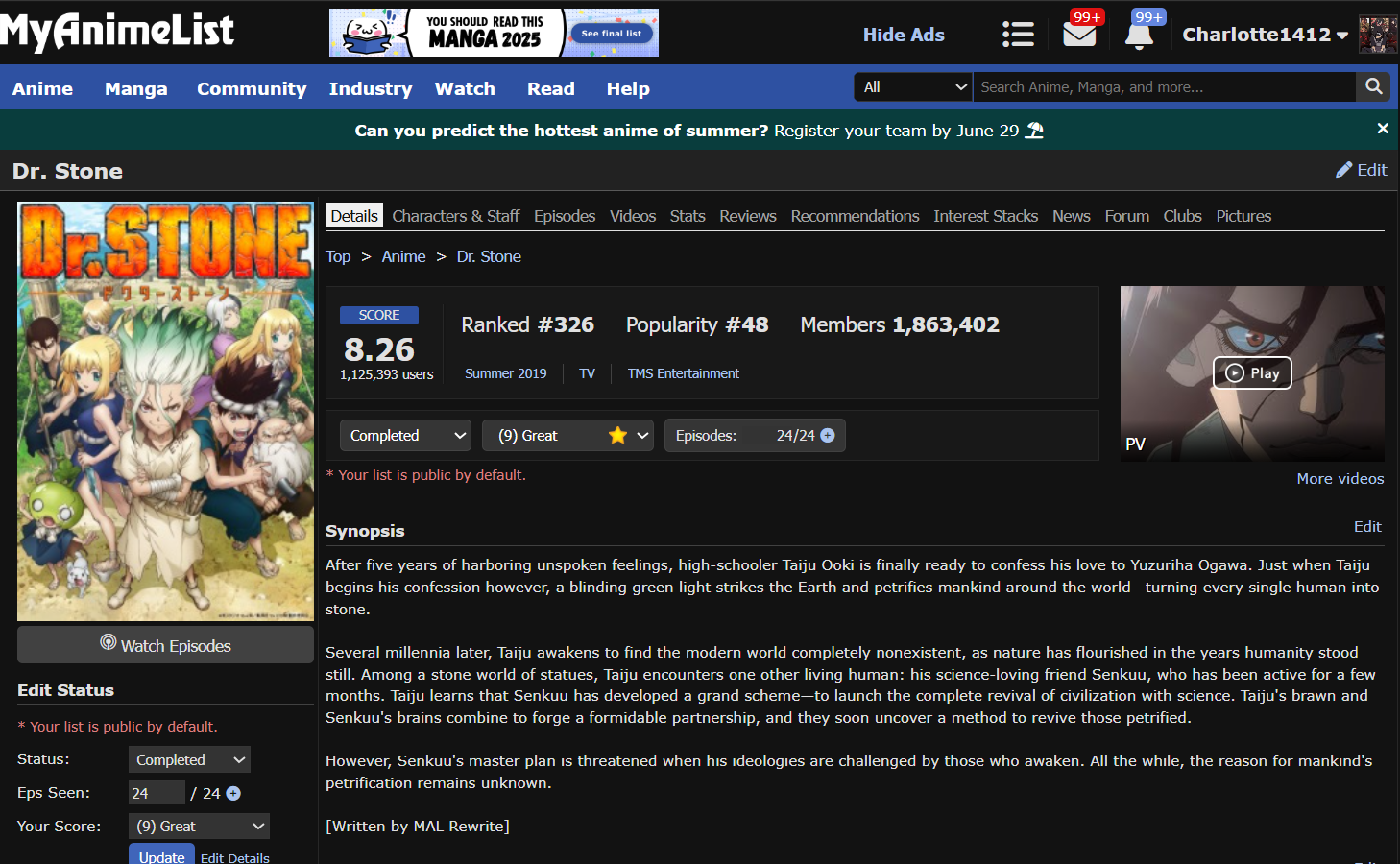This screenshot has width=1400, height=864.
Task: Dismiss the summer anime banner
Action: (x=1383, y=129)
